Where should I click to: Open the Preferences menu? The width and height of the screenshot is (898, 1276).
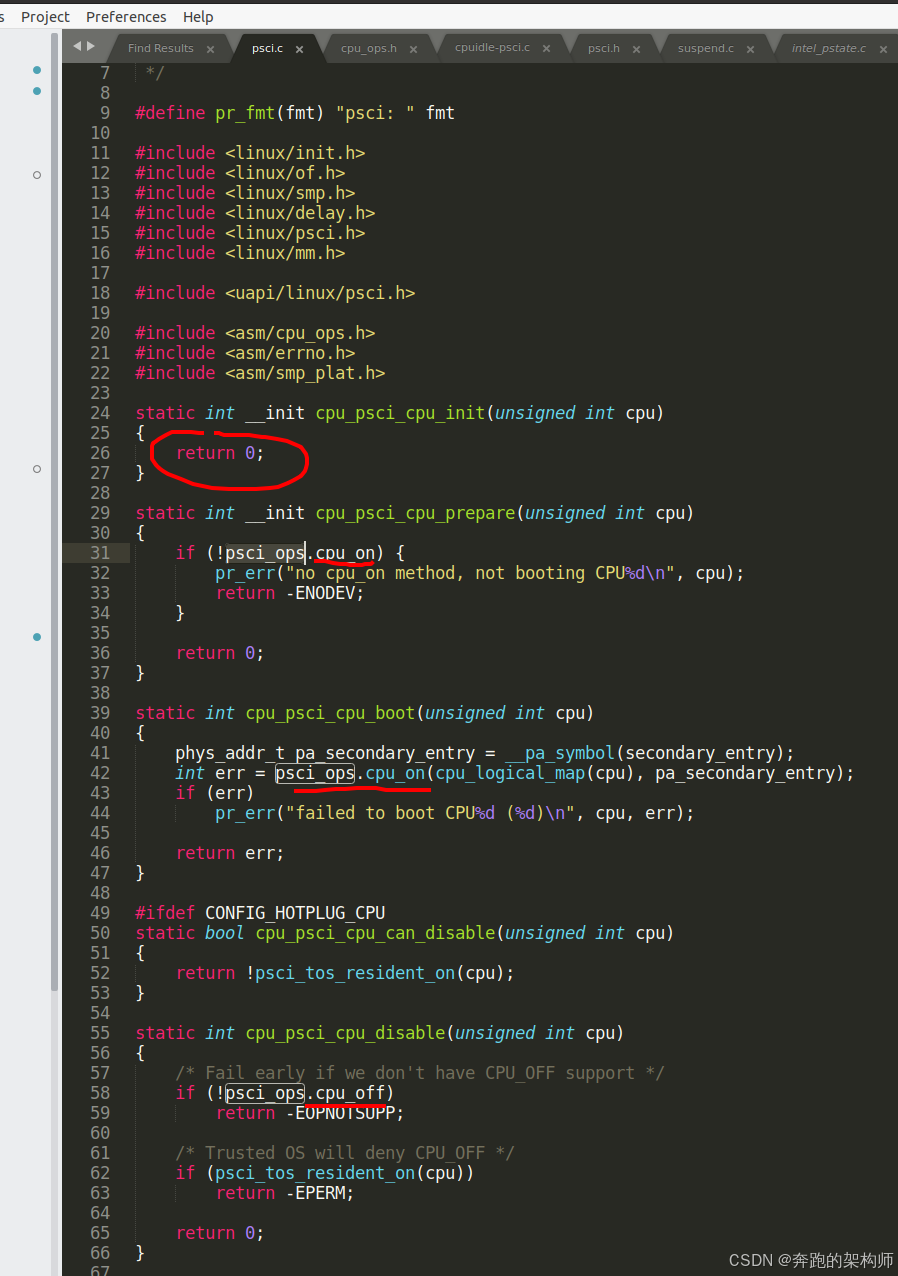click(126, 17)
